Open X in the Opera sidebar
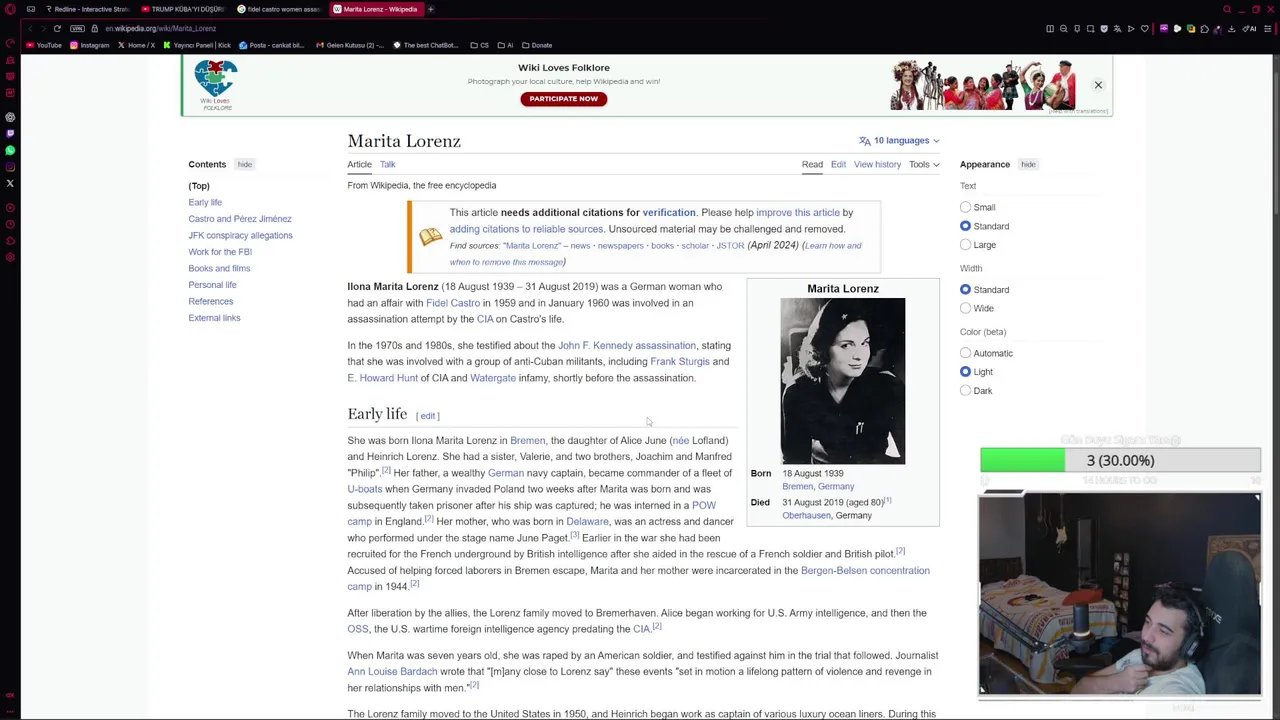 coord(10,183)
